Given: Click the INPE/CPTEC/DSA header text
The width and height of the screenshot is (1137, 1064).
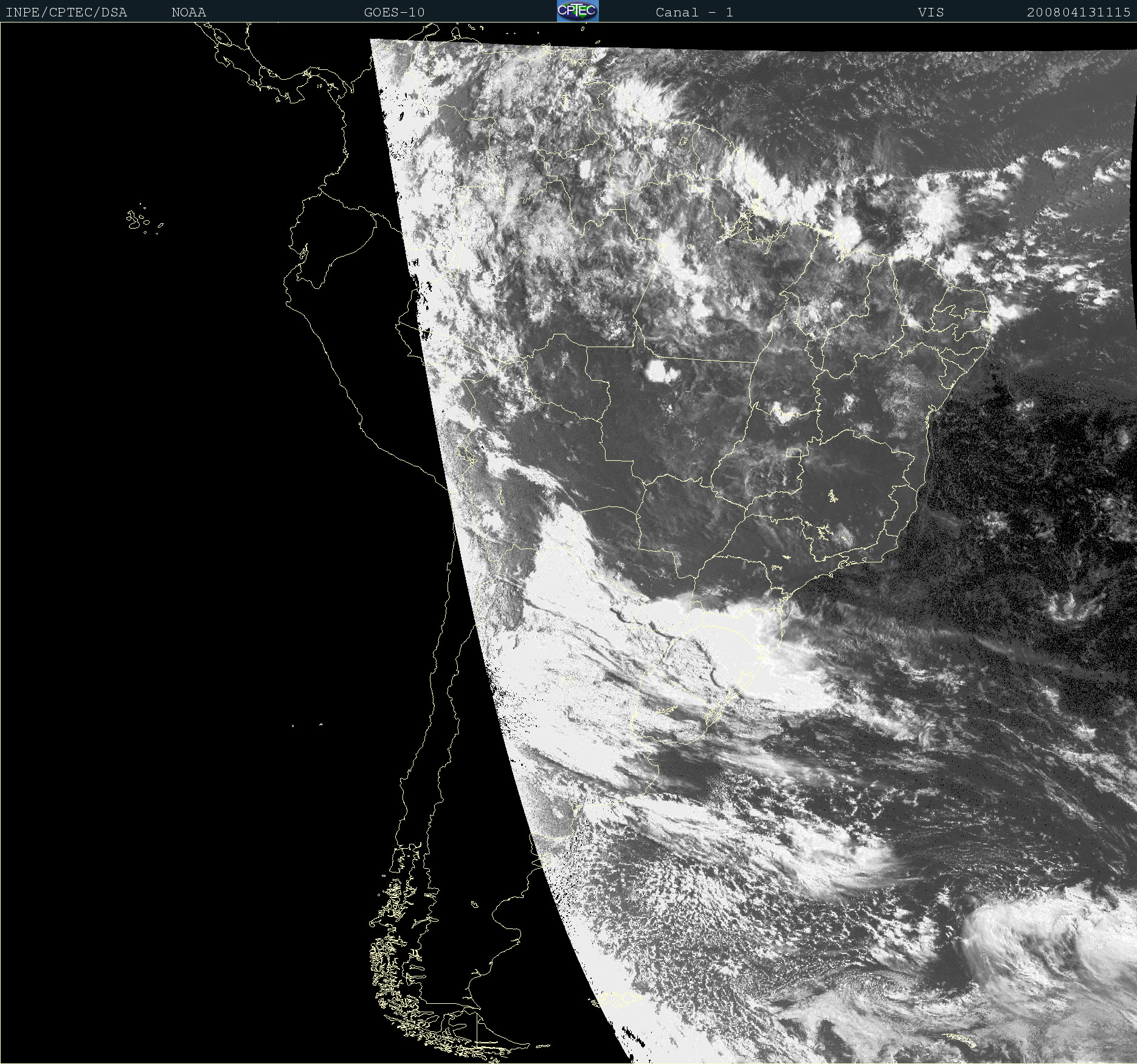Looking at the screenshot, I should [x=67, y=12].
